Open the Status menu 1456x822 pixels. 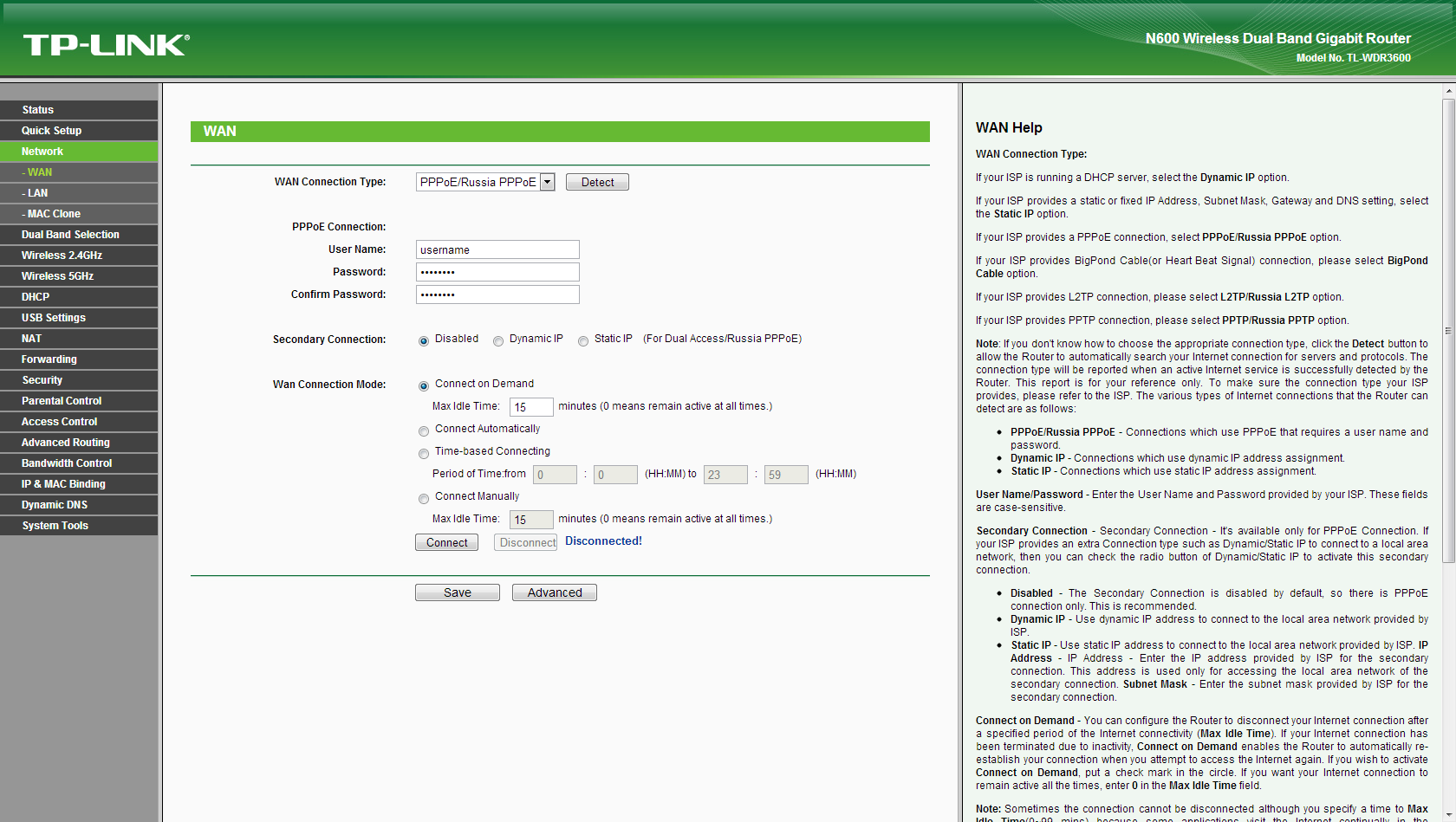[x=79, y=110]
